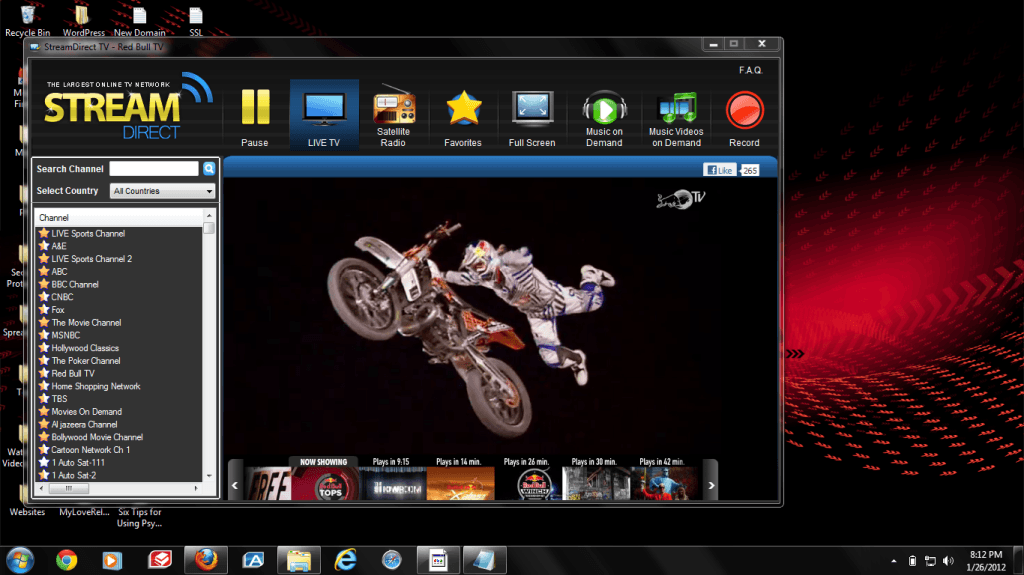Screen dimensions: 1024x575
Task: Open the Windows Start menu
Action: (x=20, y=561)
